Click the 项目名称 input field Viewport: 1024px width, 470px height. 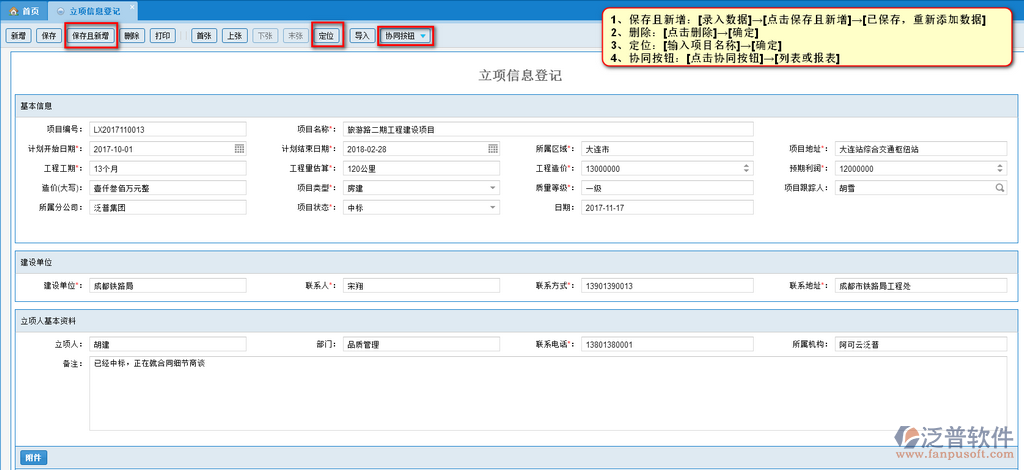coord(547,129)
